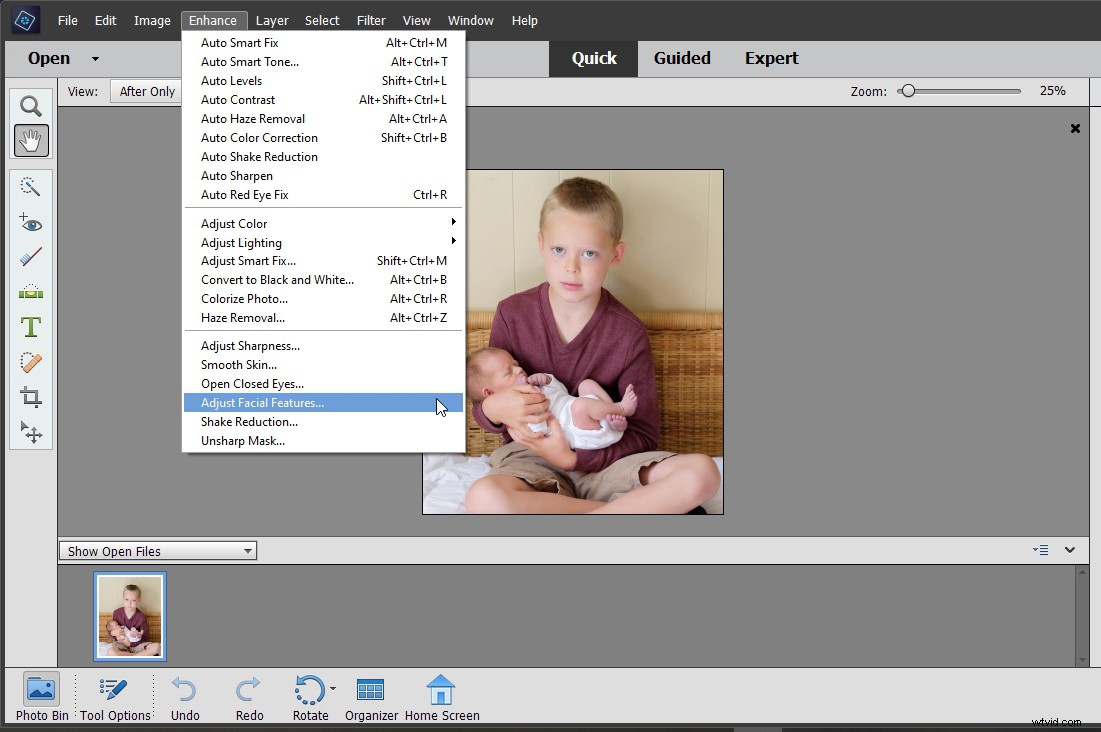Select the Zoom tool
Image resolution: width=1101 pixels, height=732 pixels.
[30, 106]
